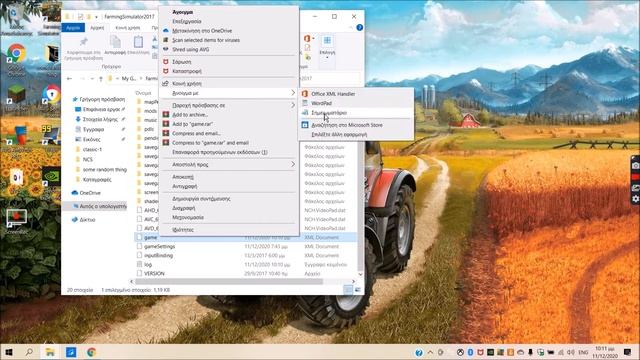Open the taskbar clock showing 11/12/2020
Viewport: 640px width, 360px height.
pos(605,352)
